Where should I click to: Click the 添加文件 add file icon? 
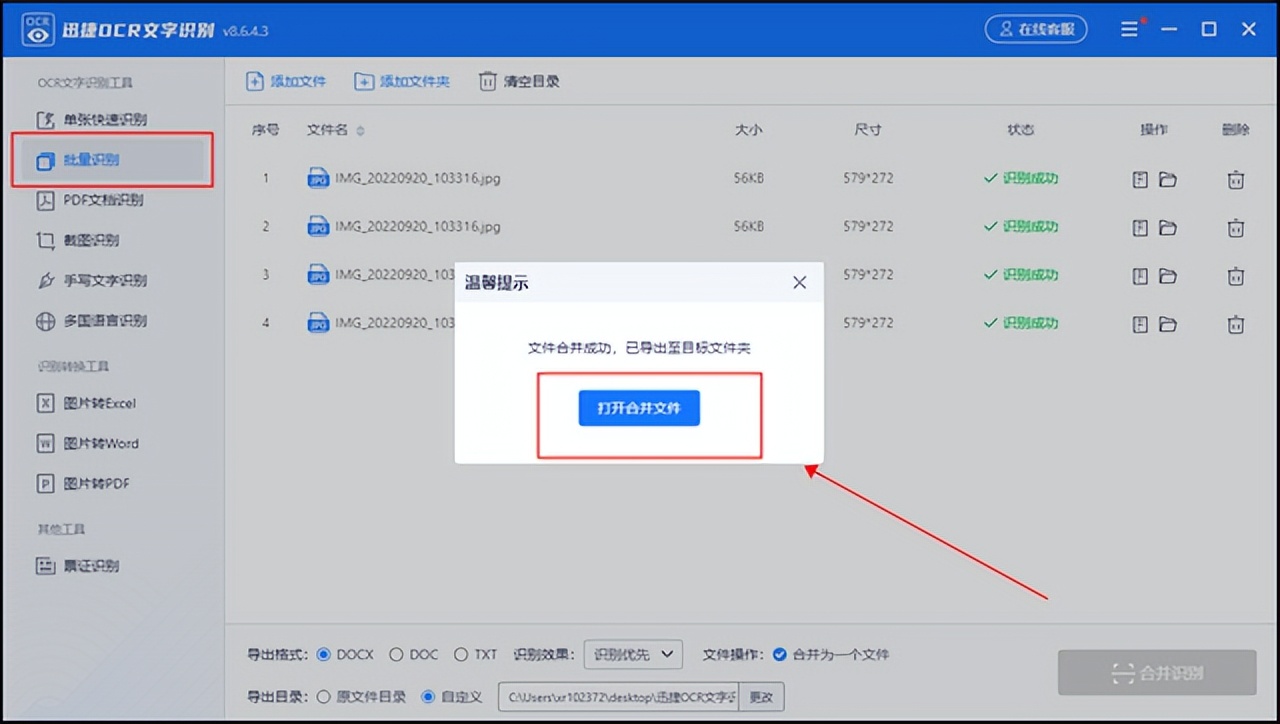[254, 80]
